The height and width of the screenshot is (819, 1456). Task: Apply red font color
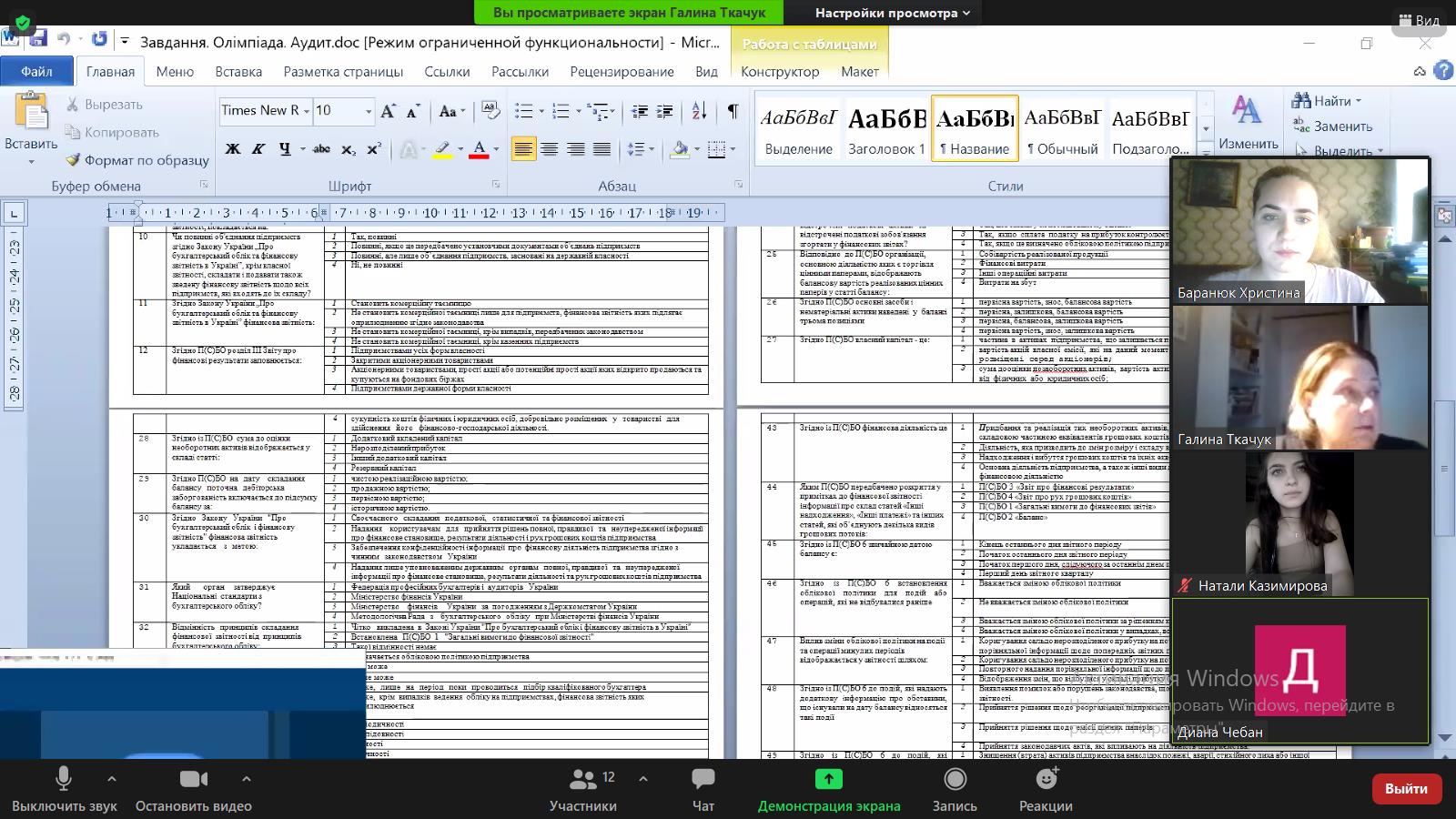[479, 148]
